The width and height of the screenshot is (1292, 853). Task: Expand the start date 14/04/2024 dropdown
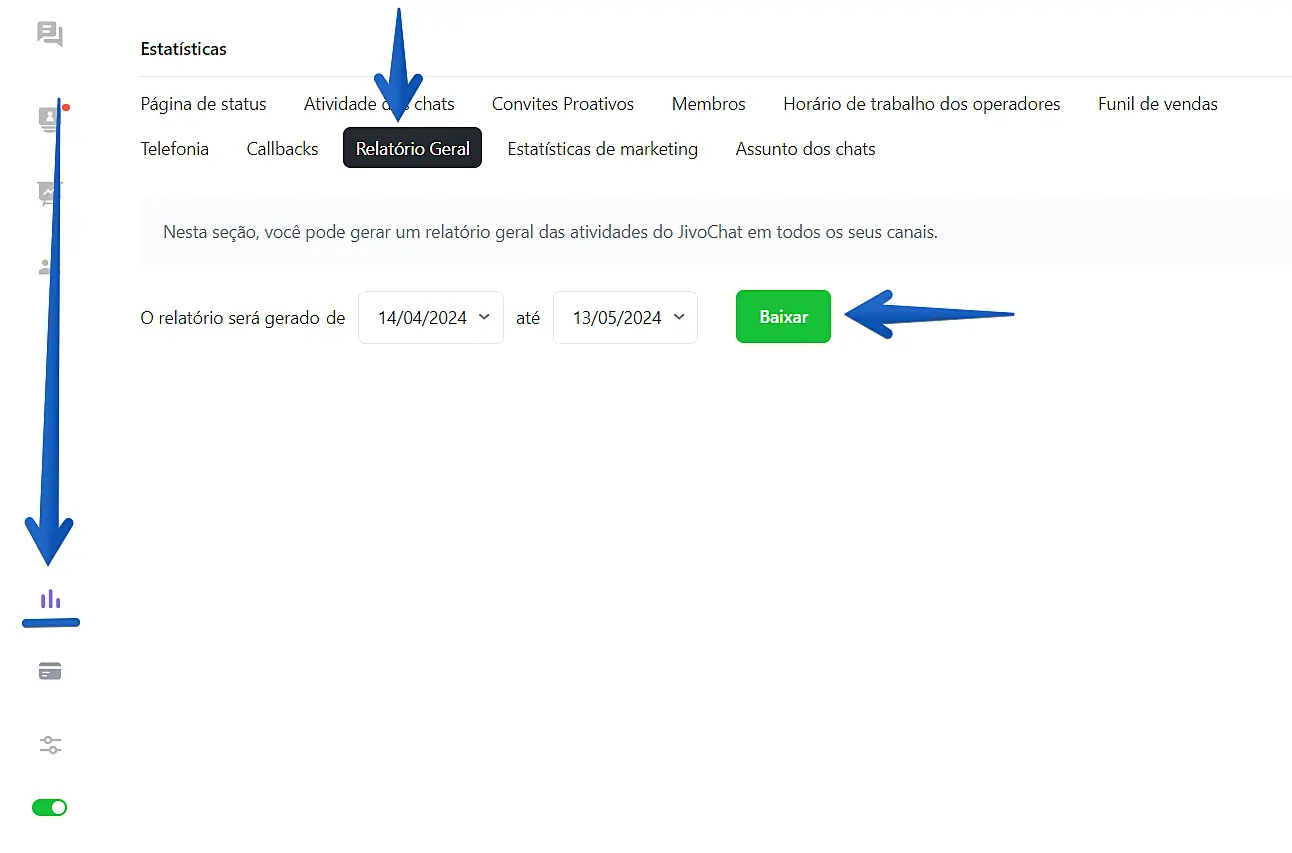431,318
